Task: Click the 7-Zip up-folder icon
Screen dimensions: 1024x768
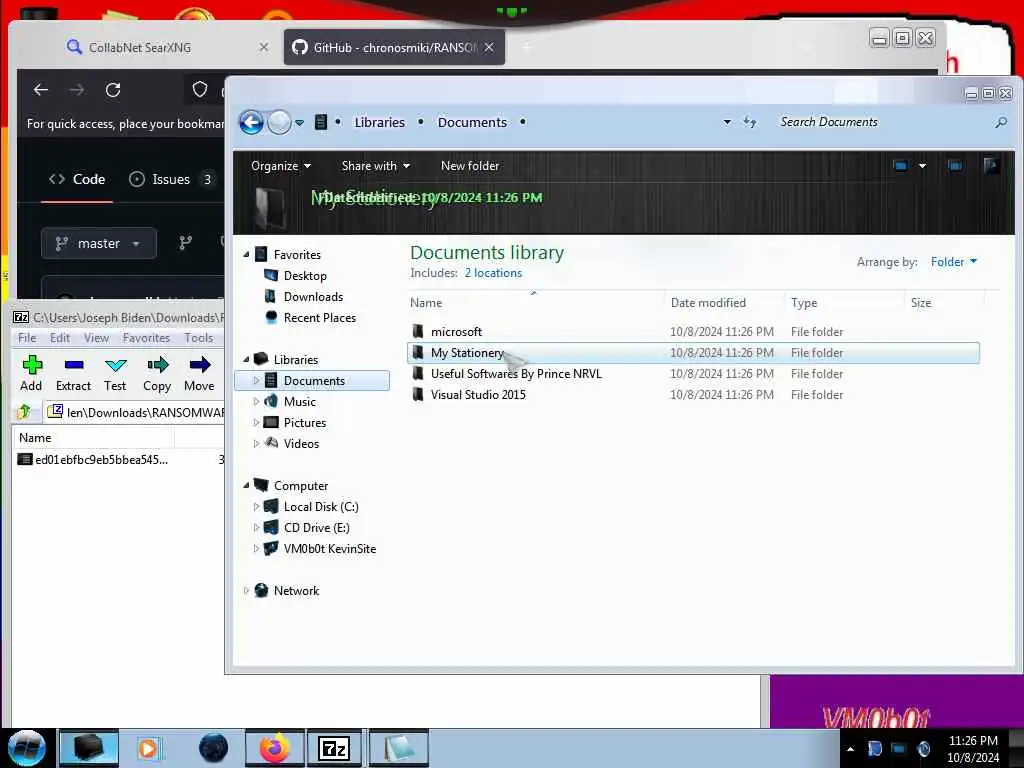Action: [x=24, y=412]
